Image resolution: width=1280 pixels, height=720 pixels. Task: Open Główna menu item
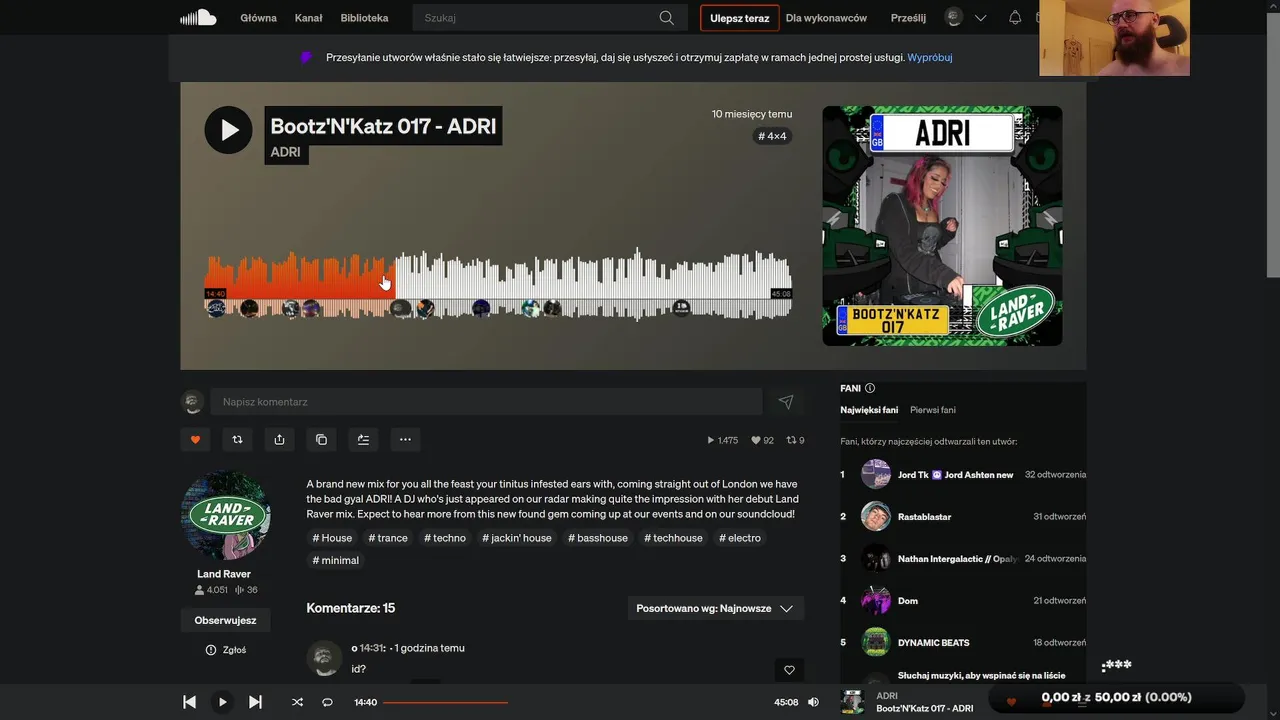coord(258,18)
